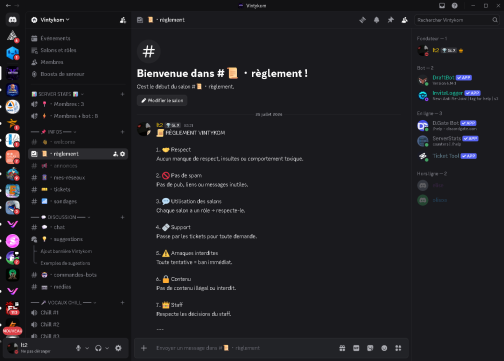This screenshot has height=361, width=504.
Task: Switch to tickets channel
Action: (x=78, y=190)
